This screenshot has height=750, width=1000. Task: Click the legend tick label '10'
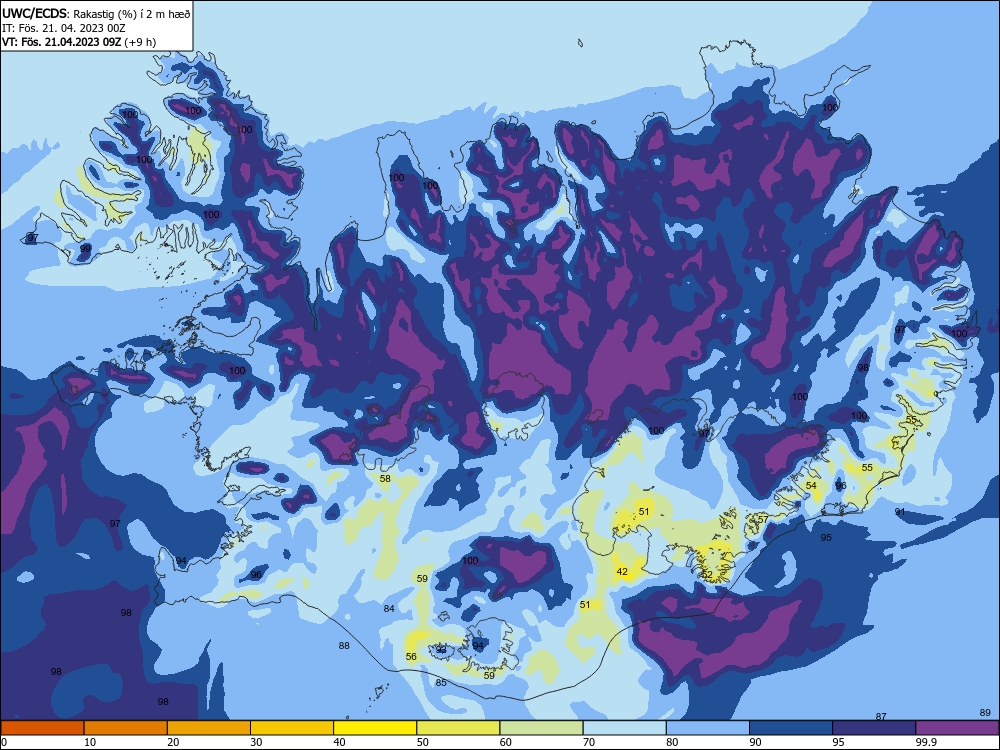point(90,742)
